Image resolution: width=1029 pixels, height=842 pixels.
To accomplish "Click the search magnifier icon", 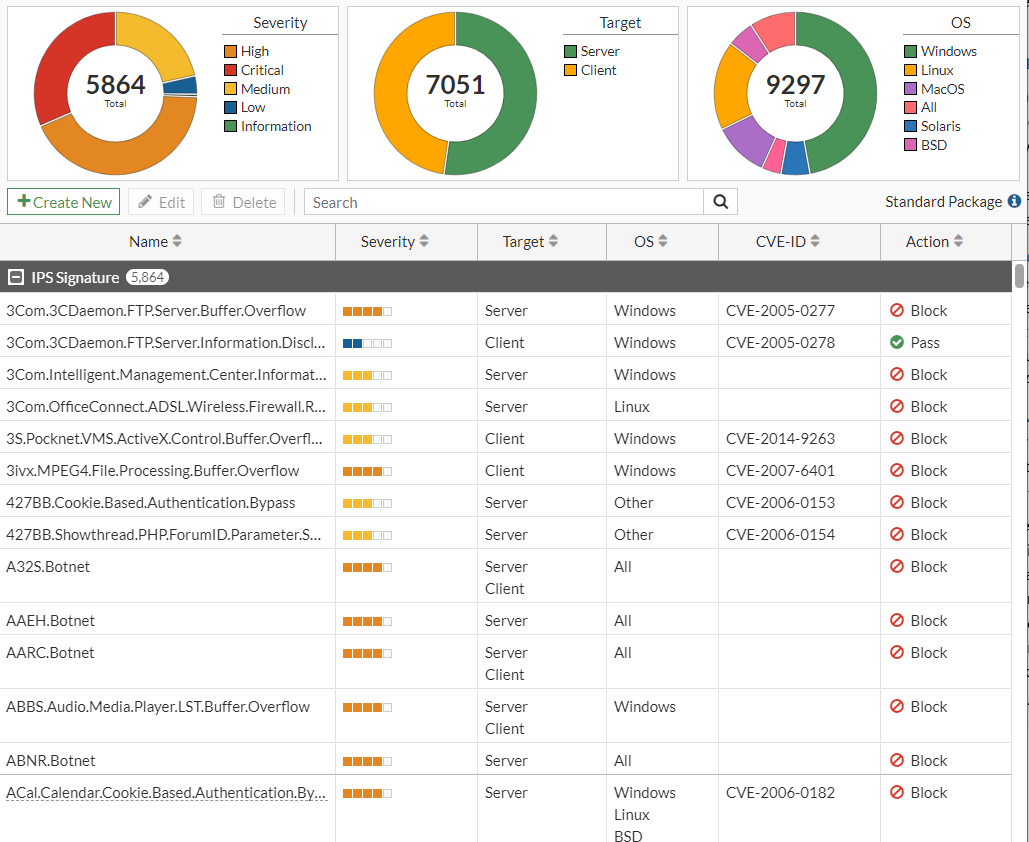I will 720,202.
